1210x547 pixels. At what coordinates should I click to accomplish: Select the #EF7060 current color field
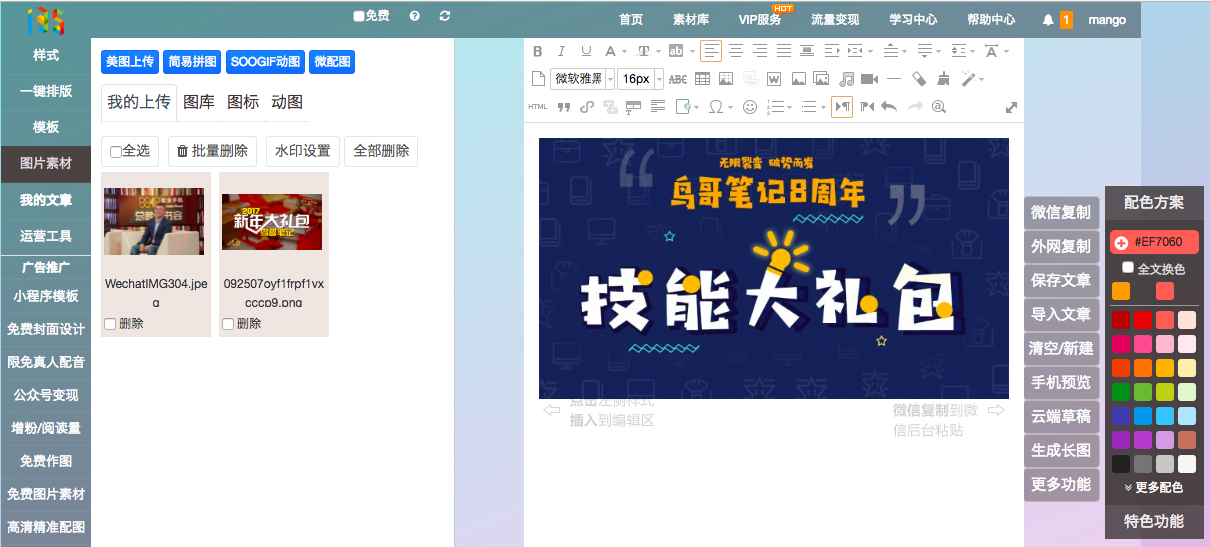click(x=1154, y=242)
